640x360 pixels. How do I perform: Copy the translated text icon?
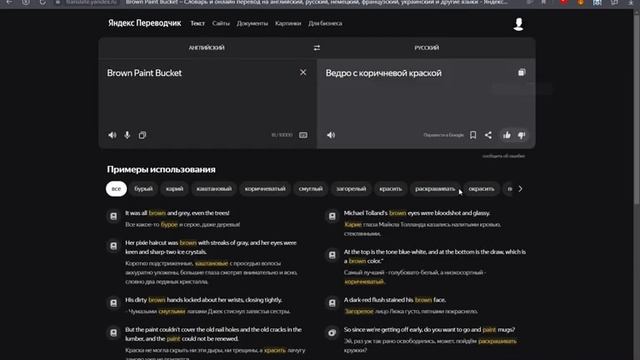click(x=522, y=73)
